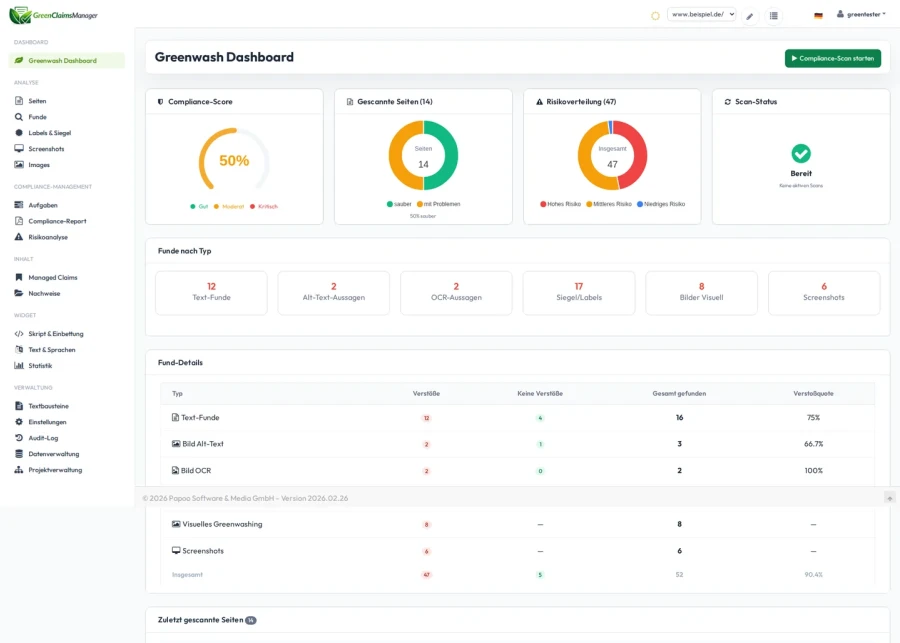Screen dimensions: 900x643
Task: Click the Text-Funde row in Fund-Details
Action: coord(518,418)
